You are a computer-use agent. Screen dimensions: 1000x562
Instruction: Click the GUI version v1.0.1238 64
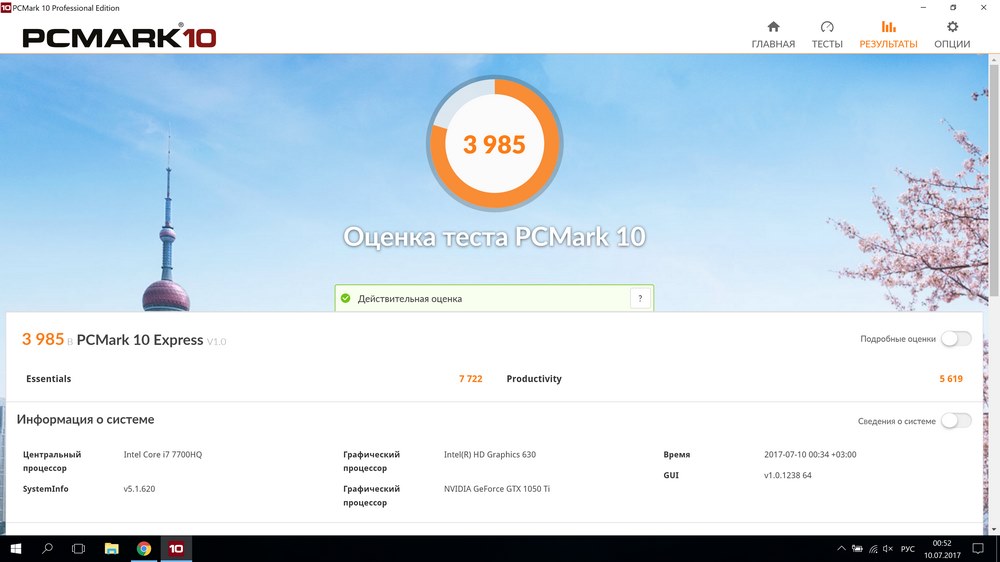click(x=788, y=475)
